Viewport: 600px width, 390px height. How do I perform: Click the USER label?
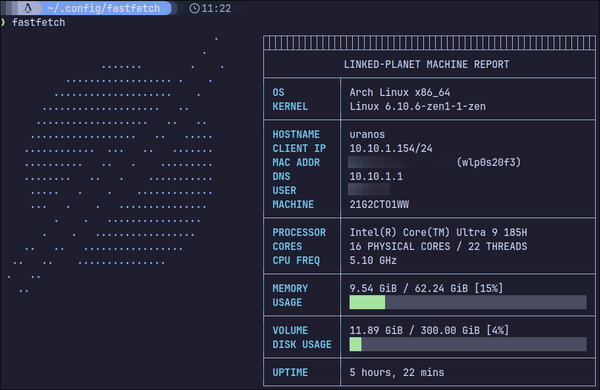click(284, 190)
